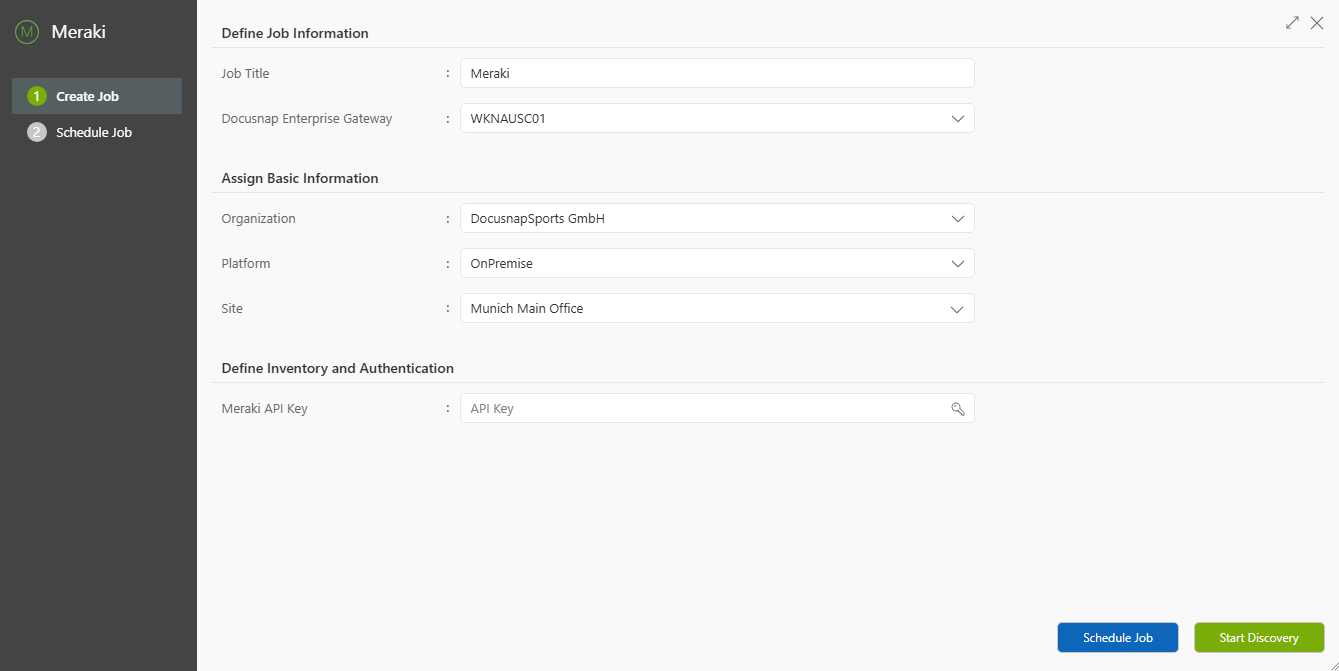This screenshot has height=671, width=1339.
Task: Focus the Job Title input field
Action: coord(717,73)
